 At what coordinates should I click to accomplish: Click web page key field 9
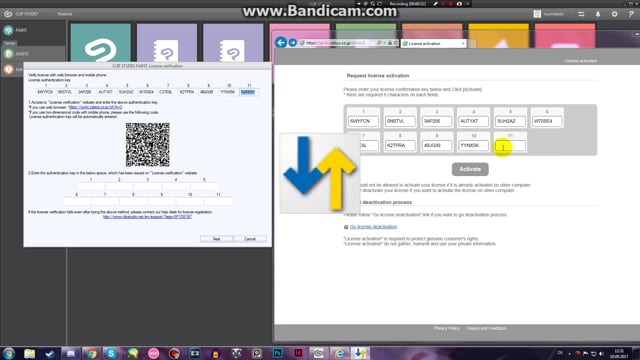coord(437,145)
